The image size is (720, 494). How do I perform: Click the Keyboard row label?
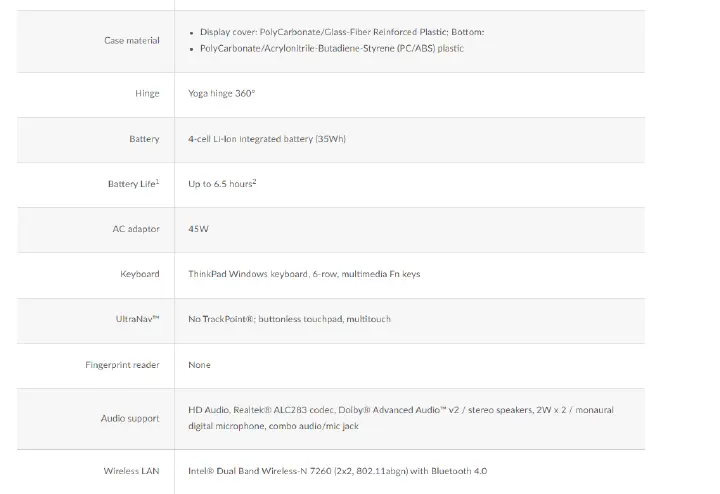click(140, 274)
